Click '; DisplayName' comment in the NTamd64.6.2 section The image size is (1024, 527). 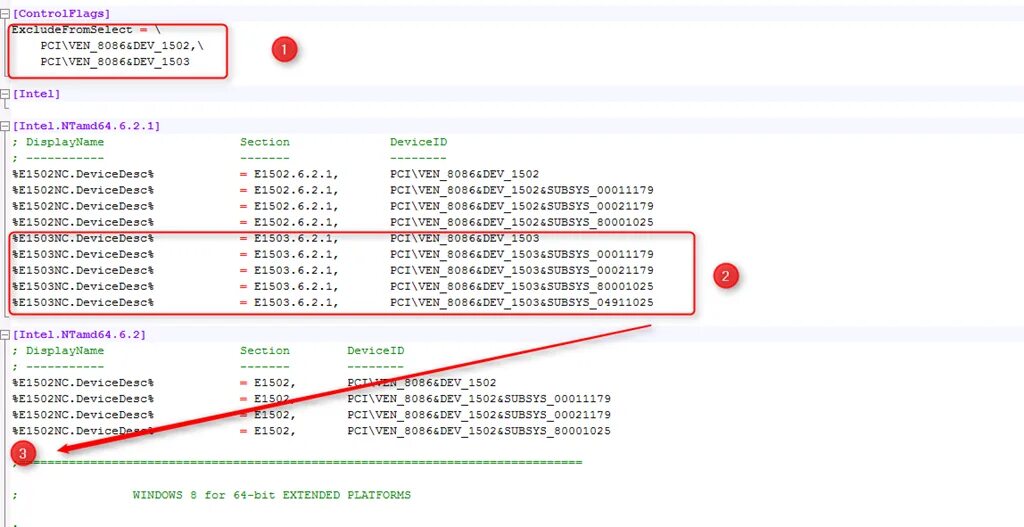point(58,351)
